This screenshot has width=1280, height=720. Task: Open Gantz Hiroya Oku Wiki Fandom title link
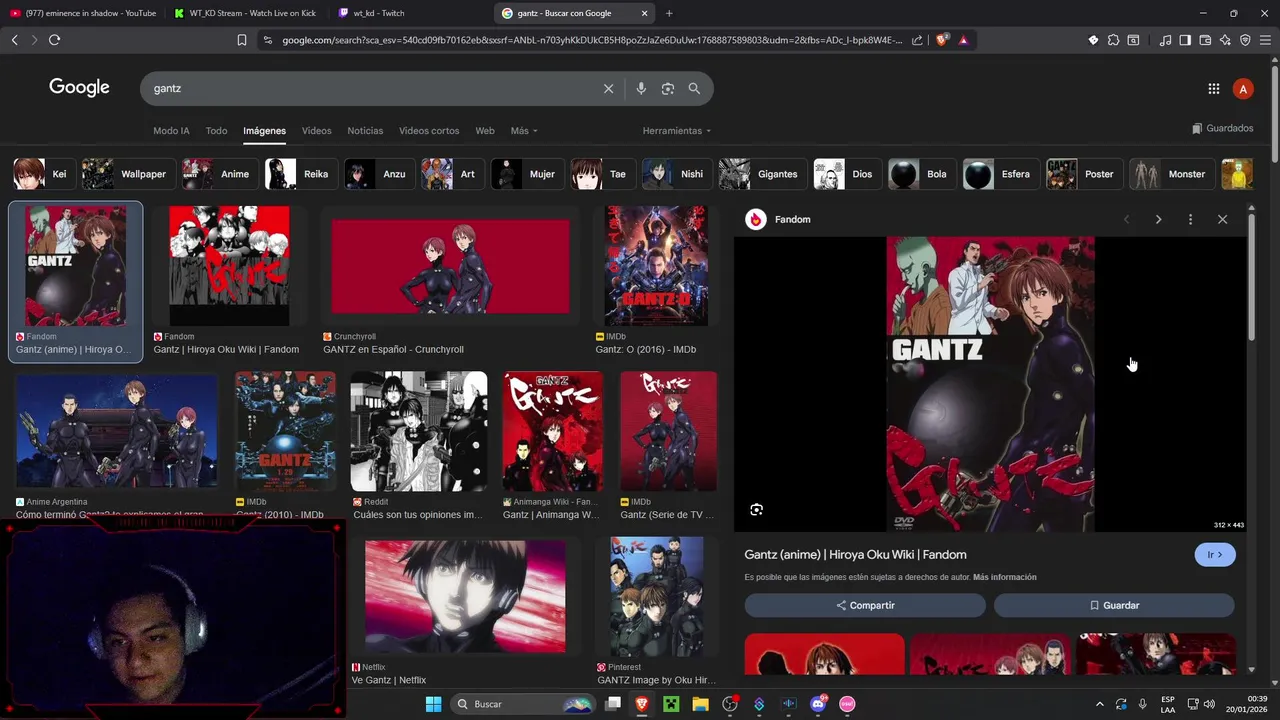pos(855,555)
